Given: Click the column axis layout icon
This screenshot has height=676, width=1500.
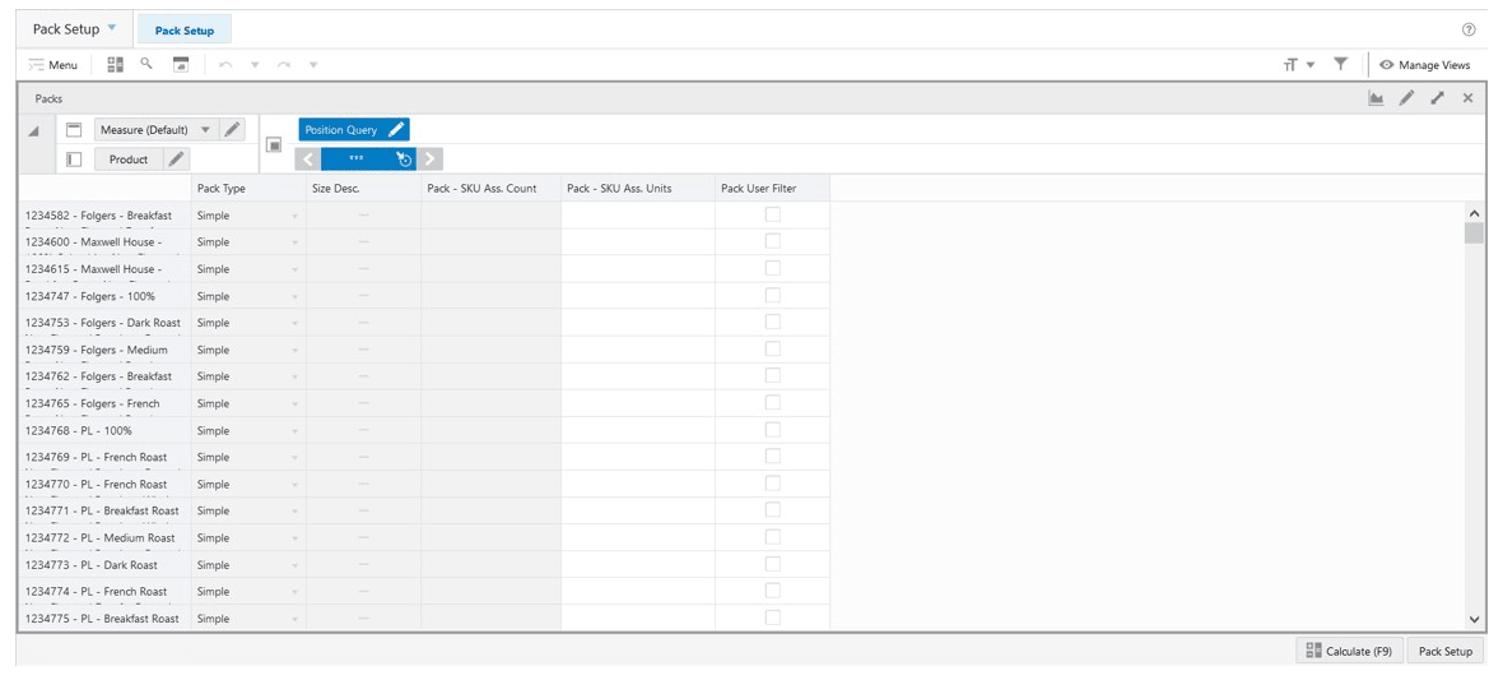Looking at the screenshot, I should click(x=74, y=130).
